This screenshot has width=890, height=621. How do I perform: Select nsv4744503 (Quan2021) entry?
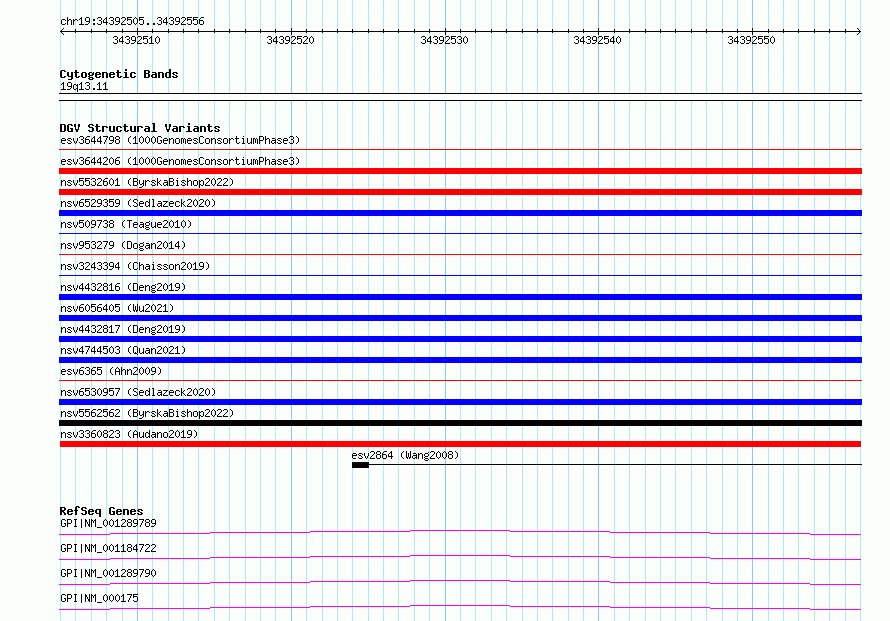point(123,350)
